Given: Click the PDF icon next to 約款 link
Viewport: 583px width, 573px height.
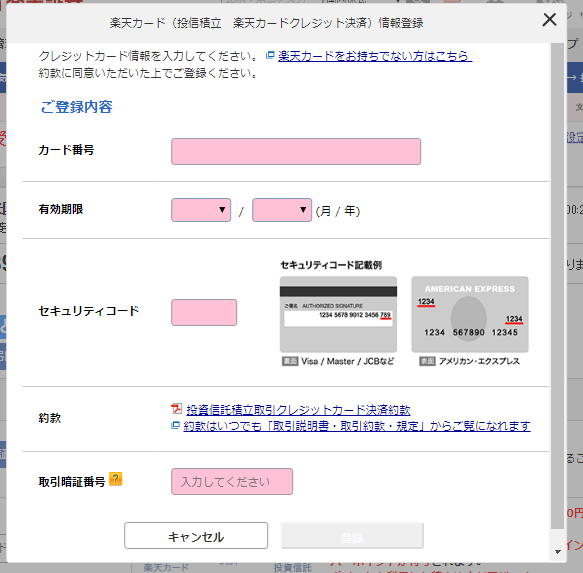Looking at the screenshot, I should tap(177, 409).
